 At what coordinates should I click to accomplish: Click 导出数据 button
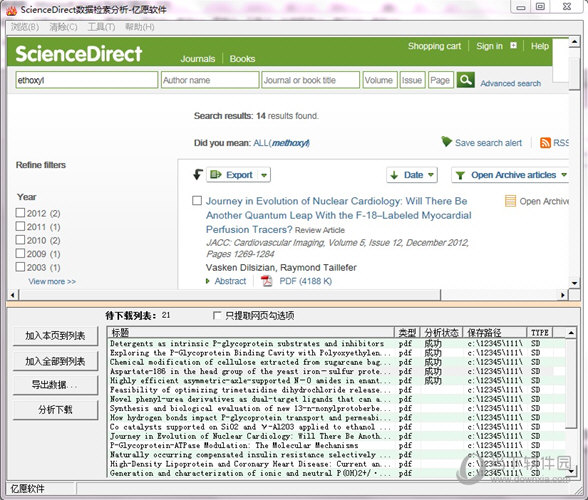click(55, 385)
